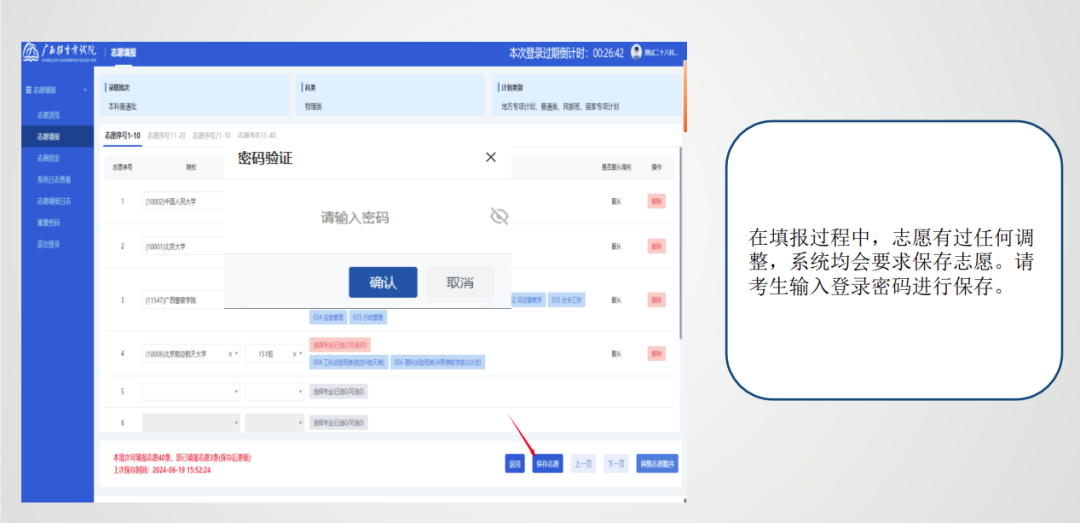The image size is (1080, 523).
Task: Click the 保存志愿 button
Action: [x=547, y=463]
